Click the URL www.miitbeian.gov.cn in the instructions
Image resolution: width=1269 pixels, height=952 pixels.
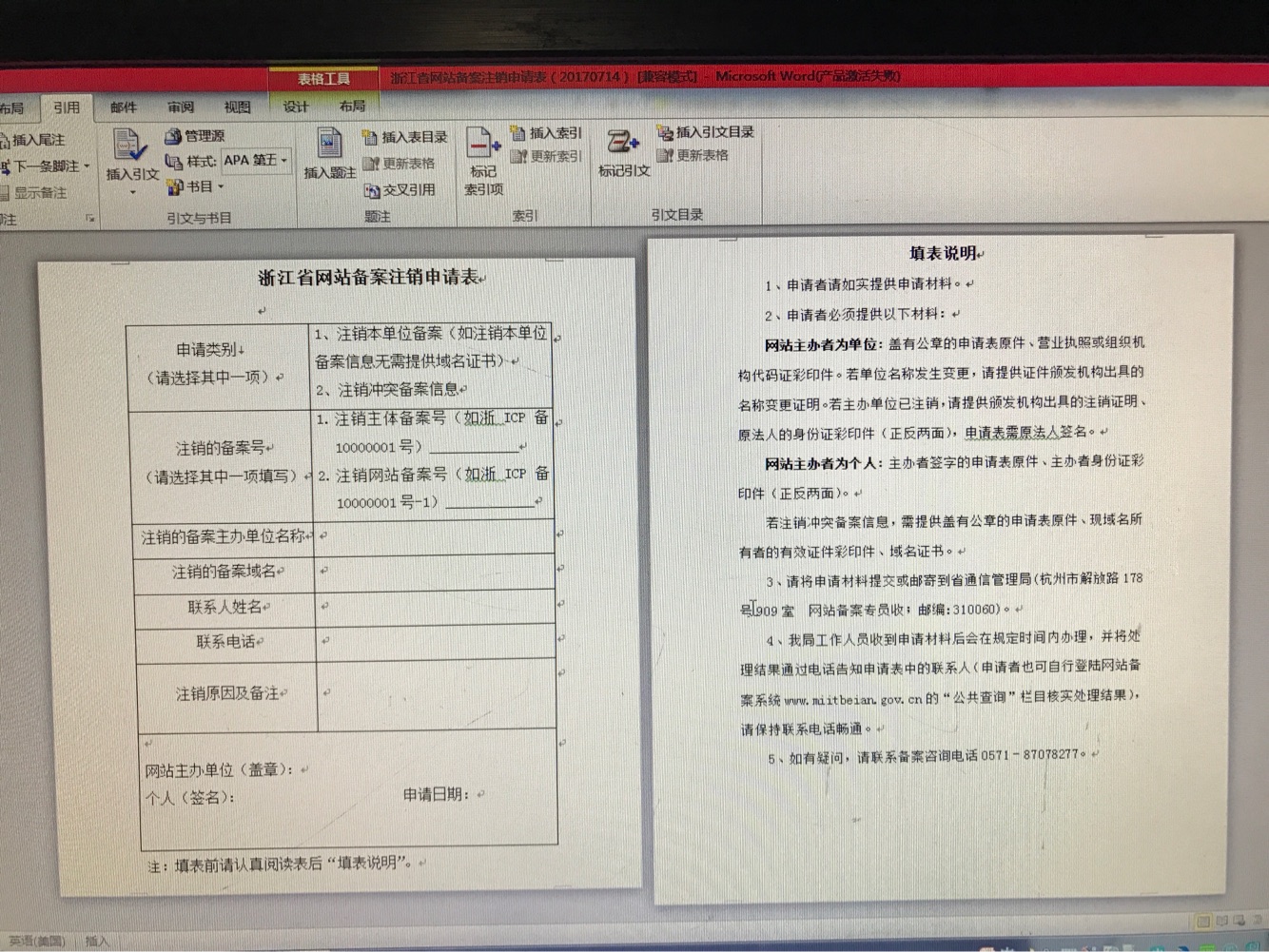point(853,699)
